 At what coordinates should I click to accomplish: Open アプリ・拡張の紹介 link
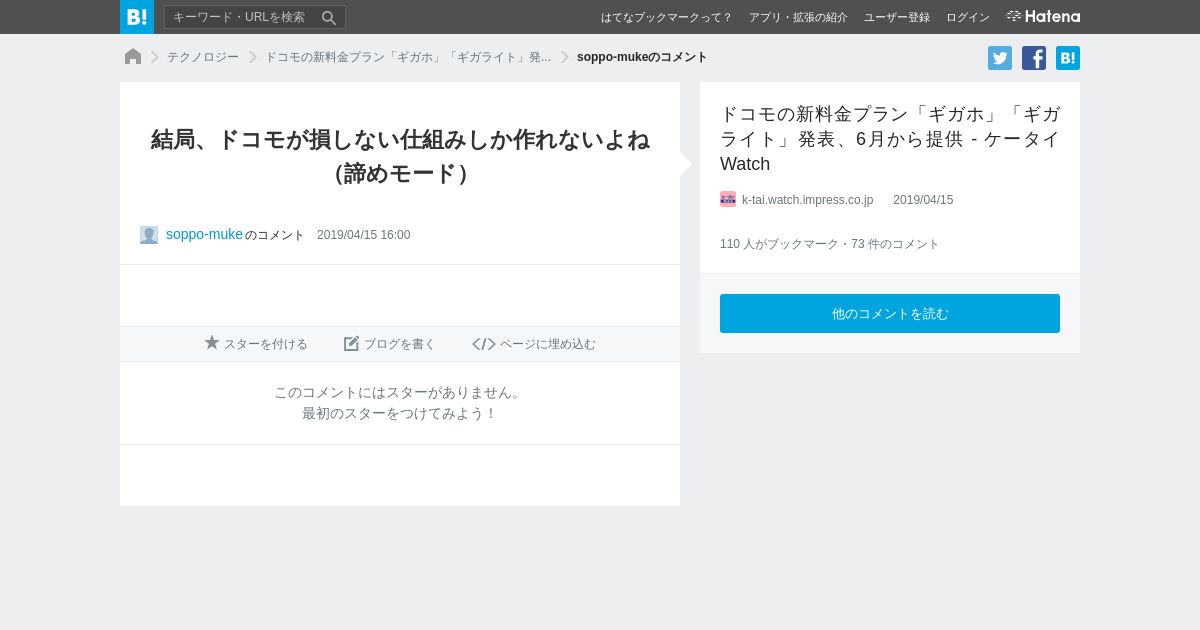point(798,17)
